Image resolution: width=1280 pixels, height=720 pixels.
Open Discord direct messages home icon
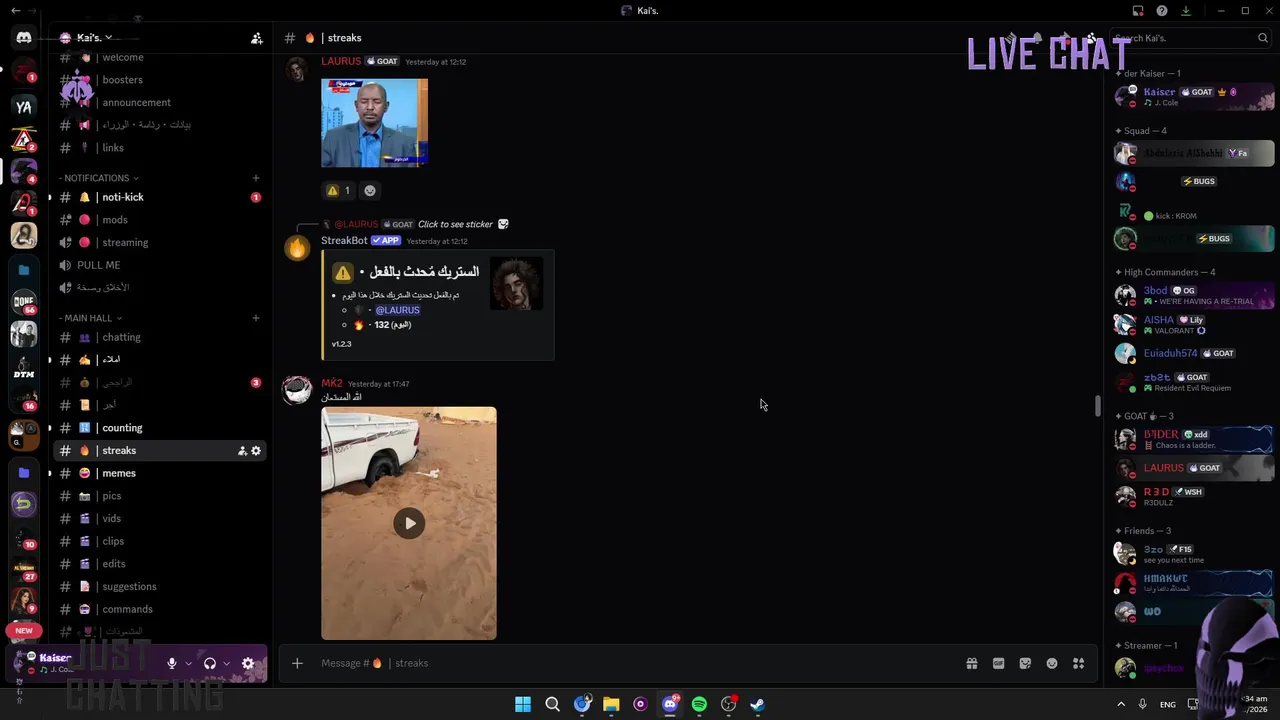pyautogui.click(x=24, y=38)
